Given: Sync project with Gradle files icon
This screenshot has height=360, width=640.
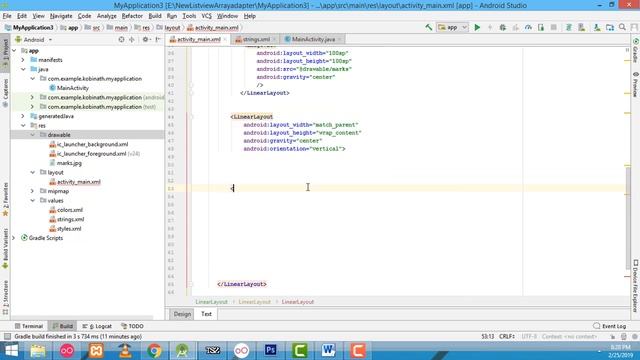Looking at the screenshot, I should click(x=569, y=27).
